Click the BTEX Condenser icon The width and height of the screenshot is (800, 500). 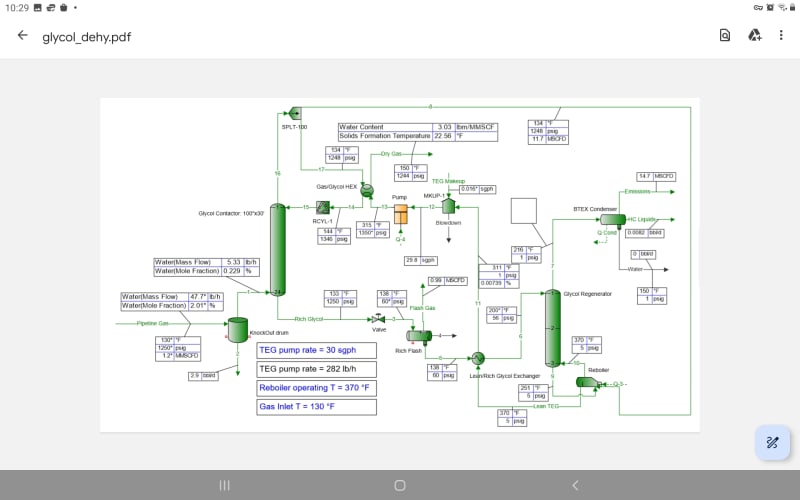click(613, 220)
